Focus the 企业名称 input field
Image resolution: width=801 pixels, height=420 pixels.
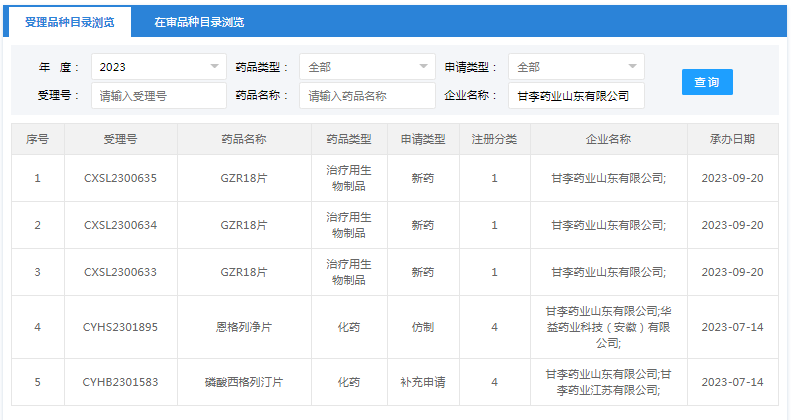pyautogui.click(x=576, y=96)
